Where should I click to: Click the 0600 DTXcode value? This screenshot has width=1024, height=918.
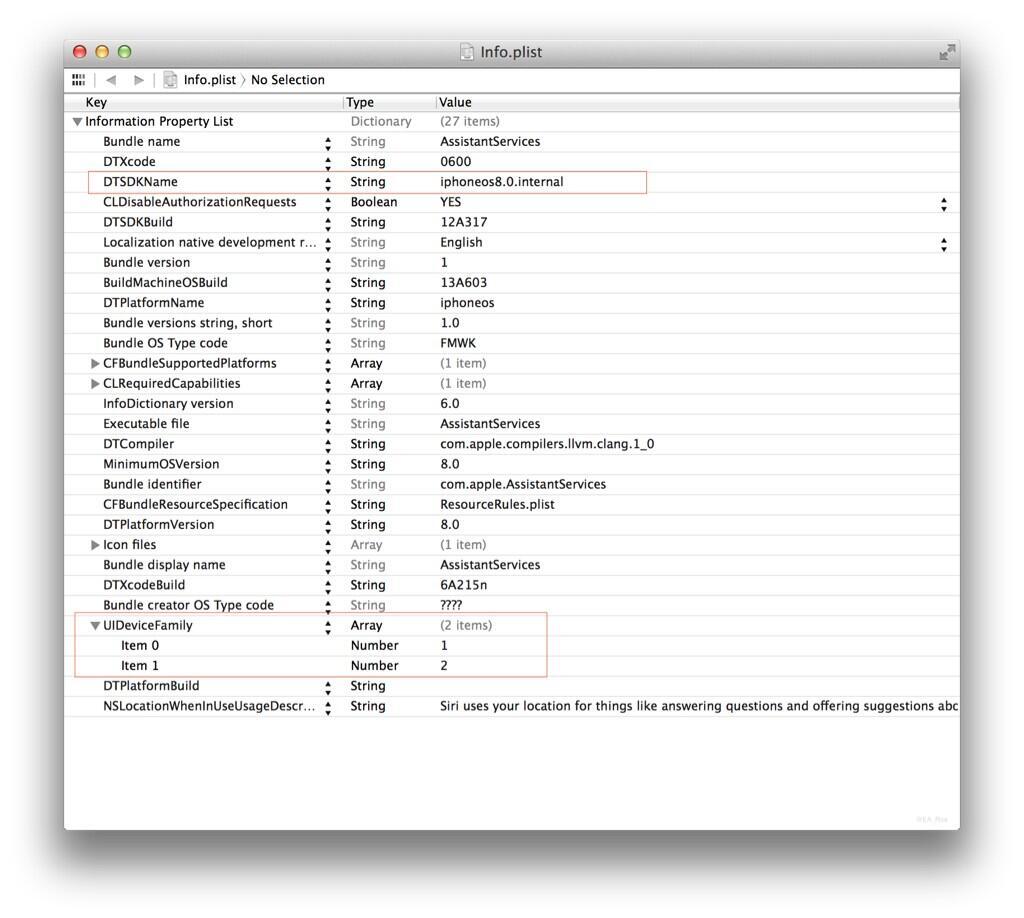(455, 161)
